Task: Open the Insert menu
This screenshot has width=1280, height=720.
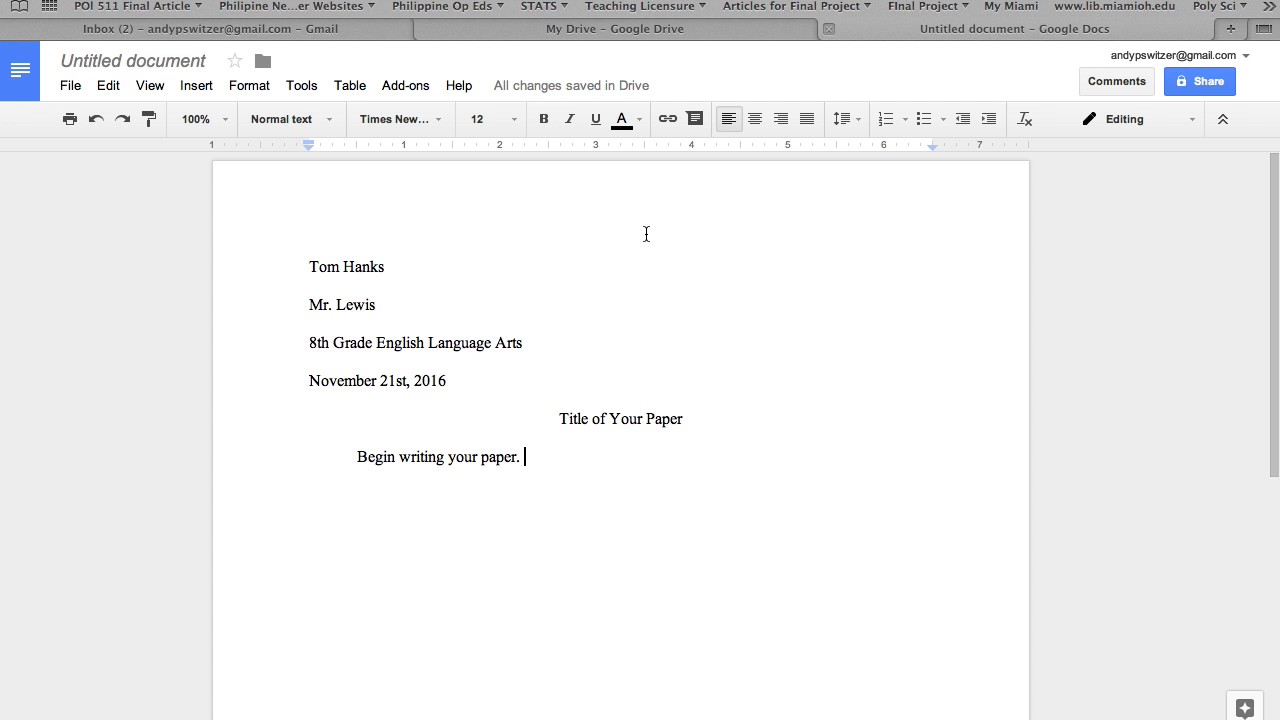Action: pyautogui.click(x=196, y=86)
